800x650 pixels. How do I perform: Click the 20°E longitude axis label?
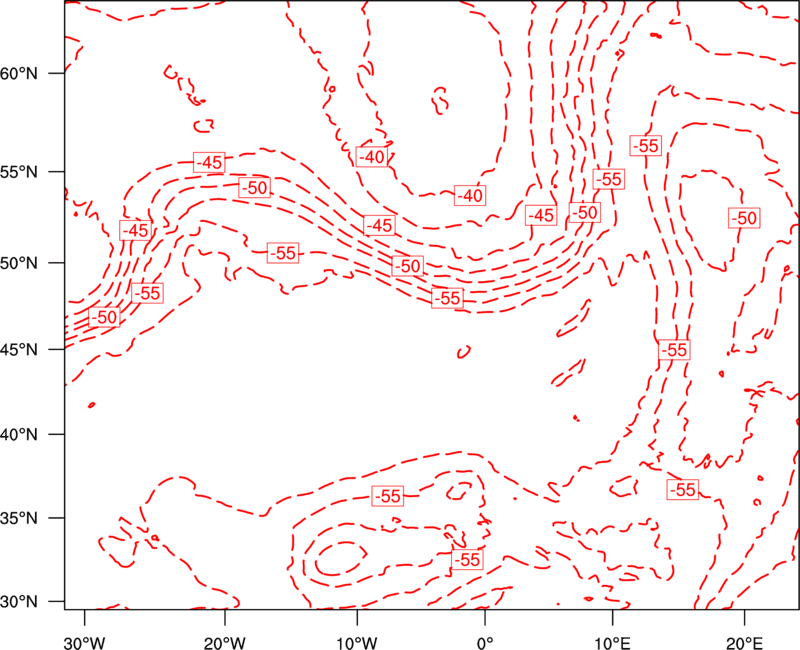[x=744, y=643]
